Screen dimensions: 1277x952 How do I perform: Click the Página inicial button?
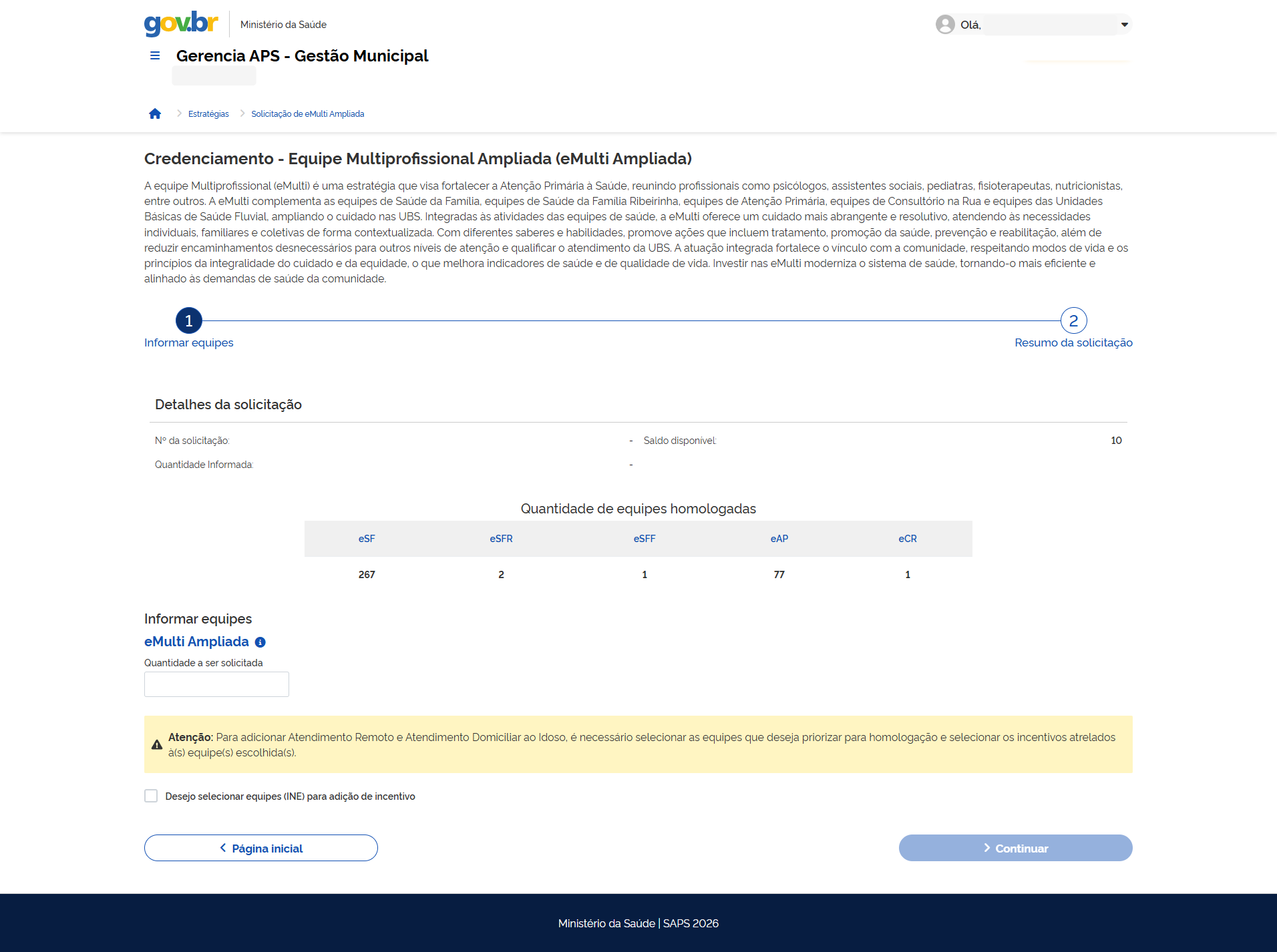[x=261, y=848]
